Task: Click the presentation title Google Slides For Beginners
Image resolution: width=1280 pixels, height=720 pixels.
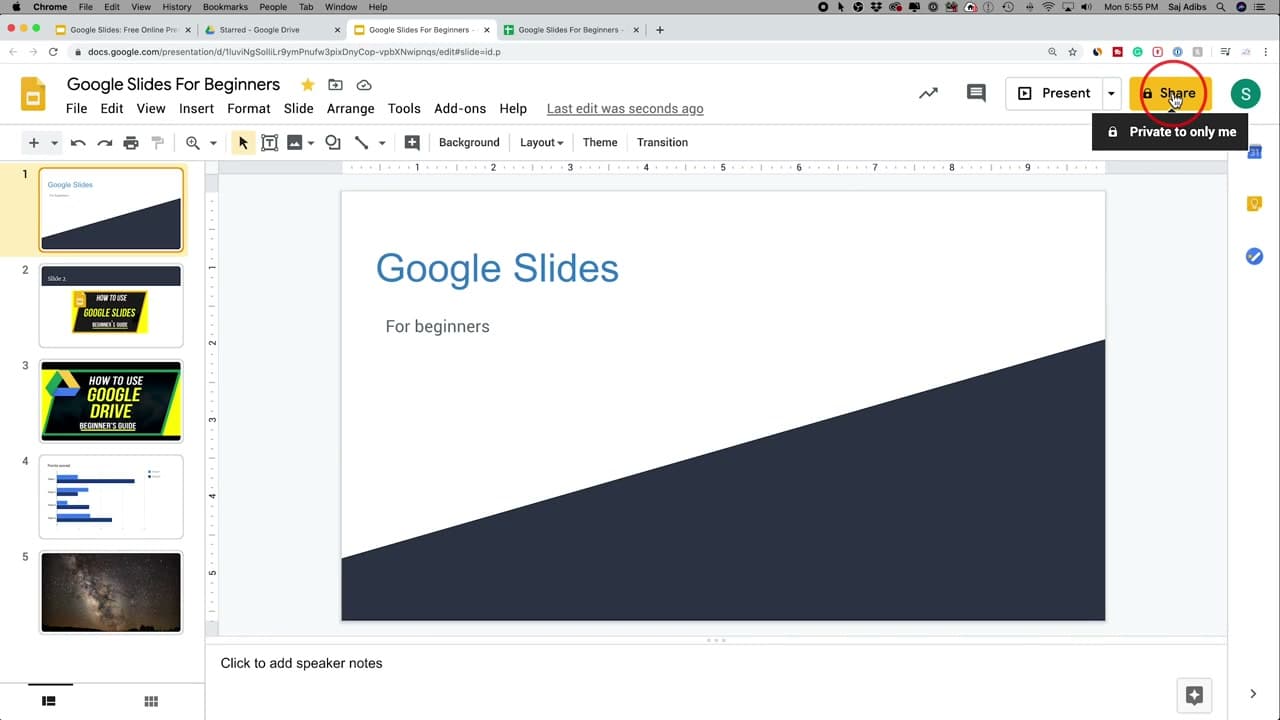Action: (x=173, y=84)
